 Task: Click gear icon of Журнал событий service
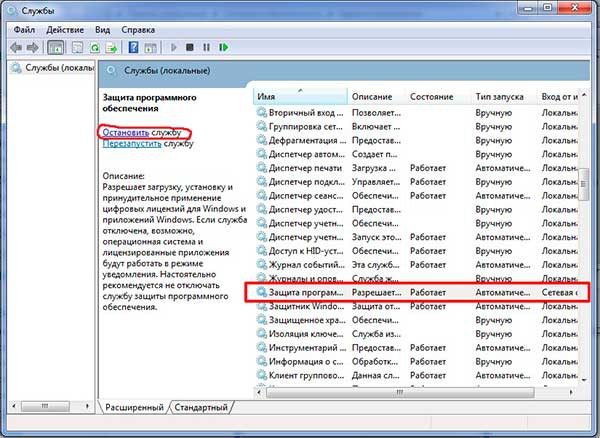261,265
